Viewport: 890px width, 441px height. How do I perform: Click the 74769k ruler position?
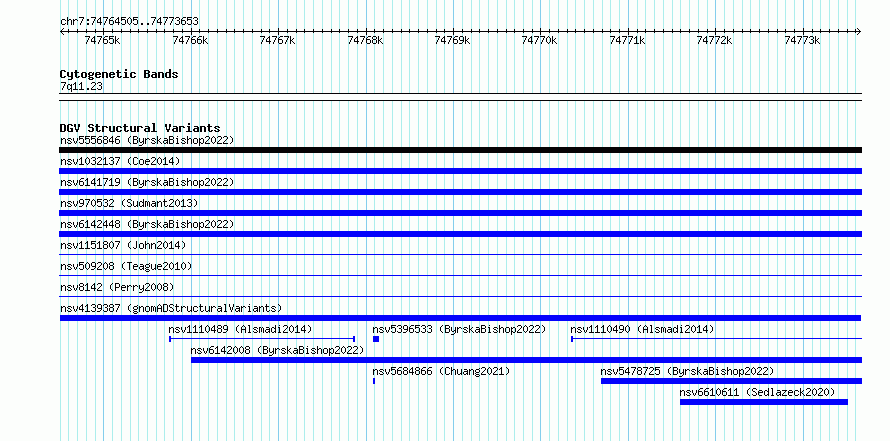point(453,40)
